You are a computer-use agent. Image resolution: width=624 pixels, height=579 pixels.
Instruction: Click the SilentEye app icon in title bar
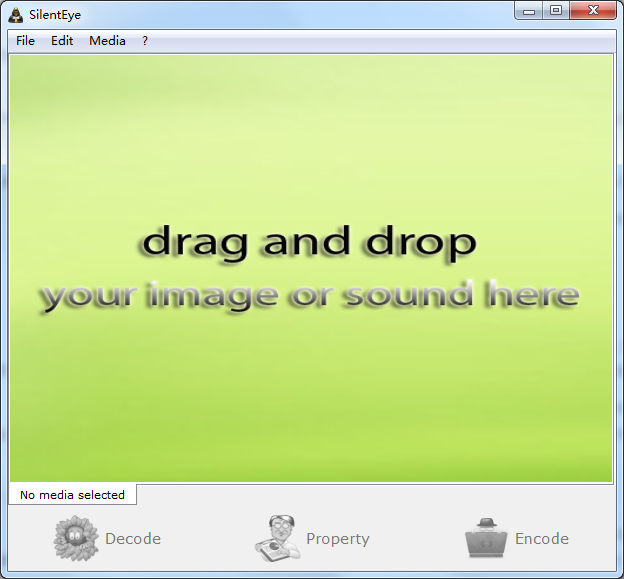[15, 13]
